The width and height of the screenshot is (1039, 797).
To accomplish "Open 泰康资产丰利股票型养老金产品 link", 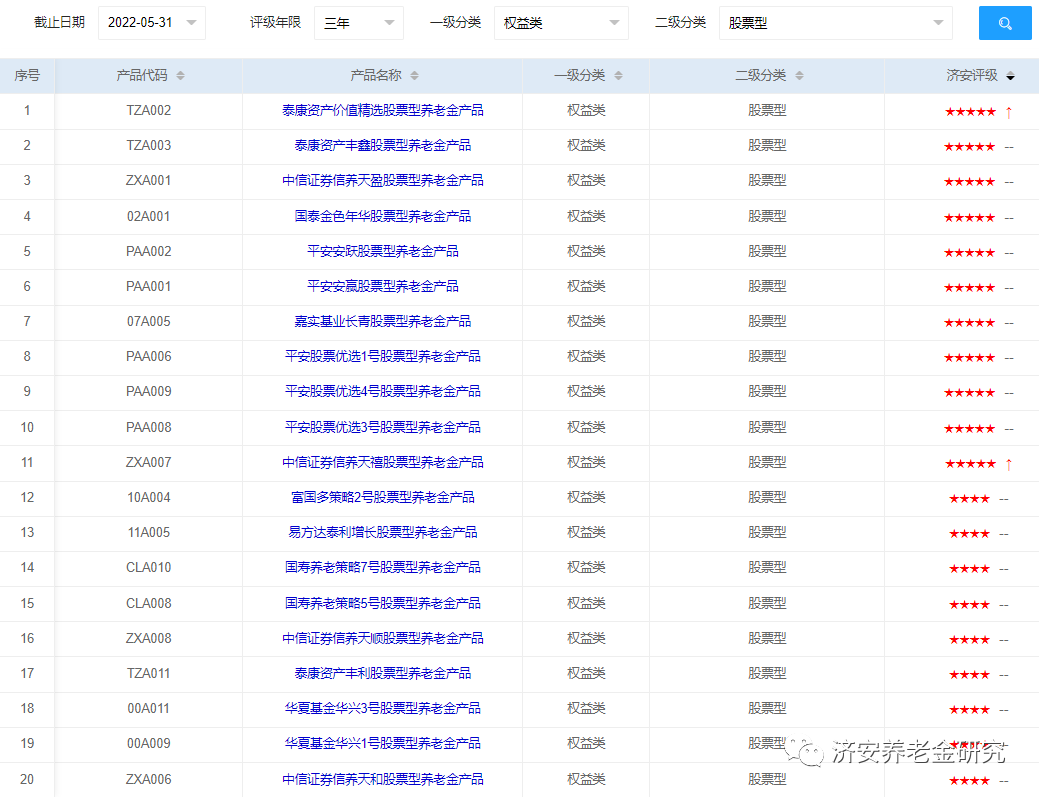I will tap(382, 674).
